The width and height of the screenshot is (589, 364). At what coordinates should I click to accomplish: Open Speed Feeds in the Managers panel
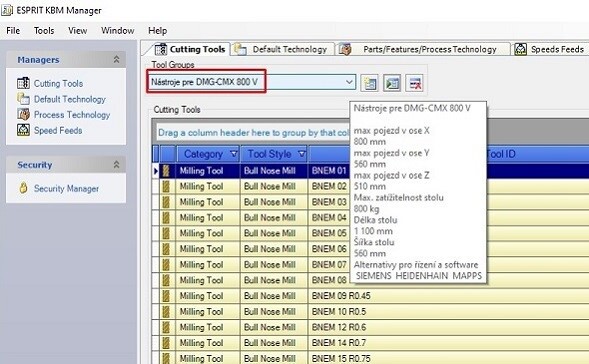[58, 130]
